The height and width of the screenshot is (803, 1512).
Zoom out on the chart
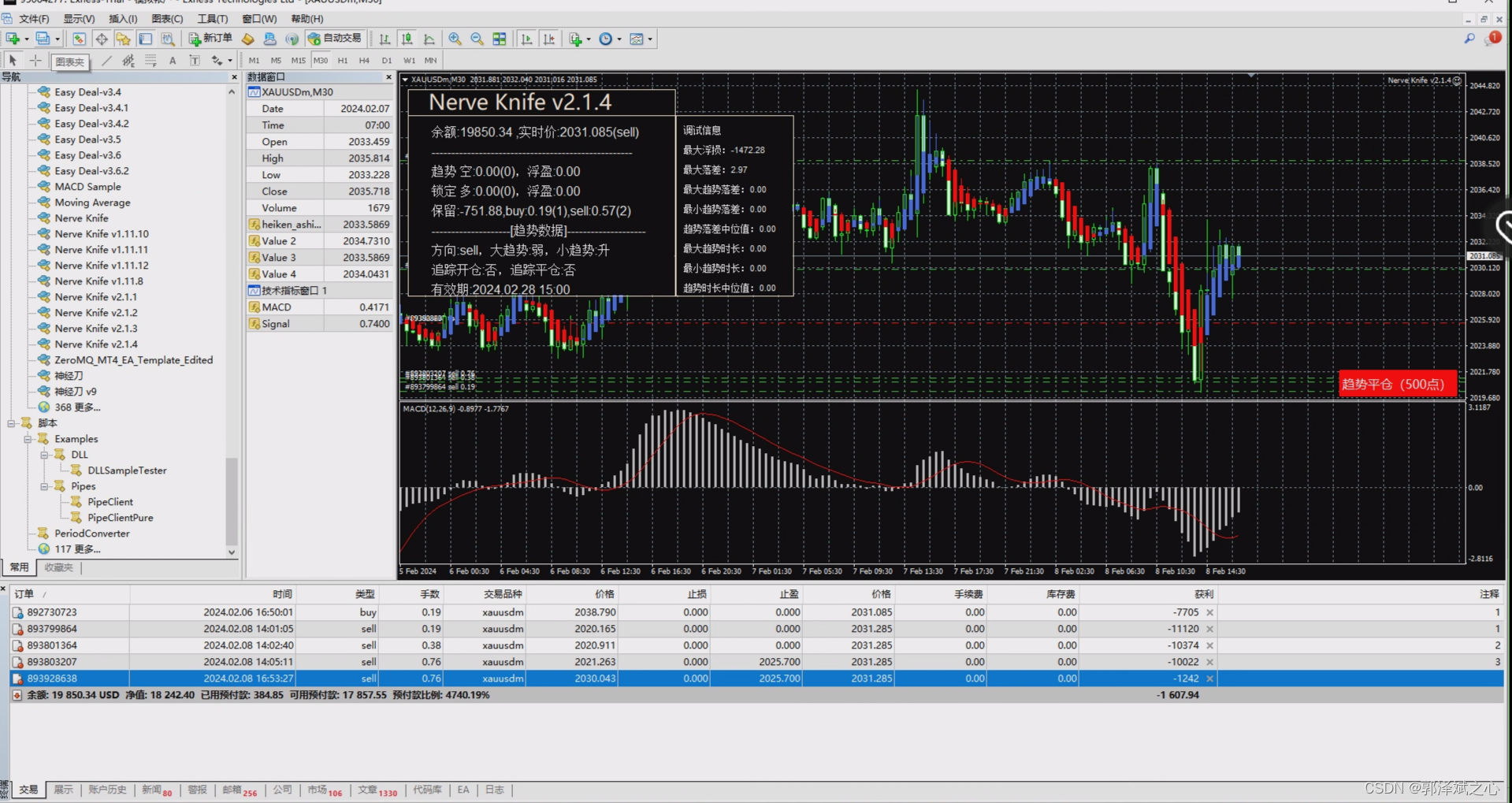(477, 39)
